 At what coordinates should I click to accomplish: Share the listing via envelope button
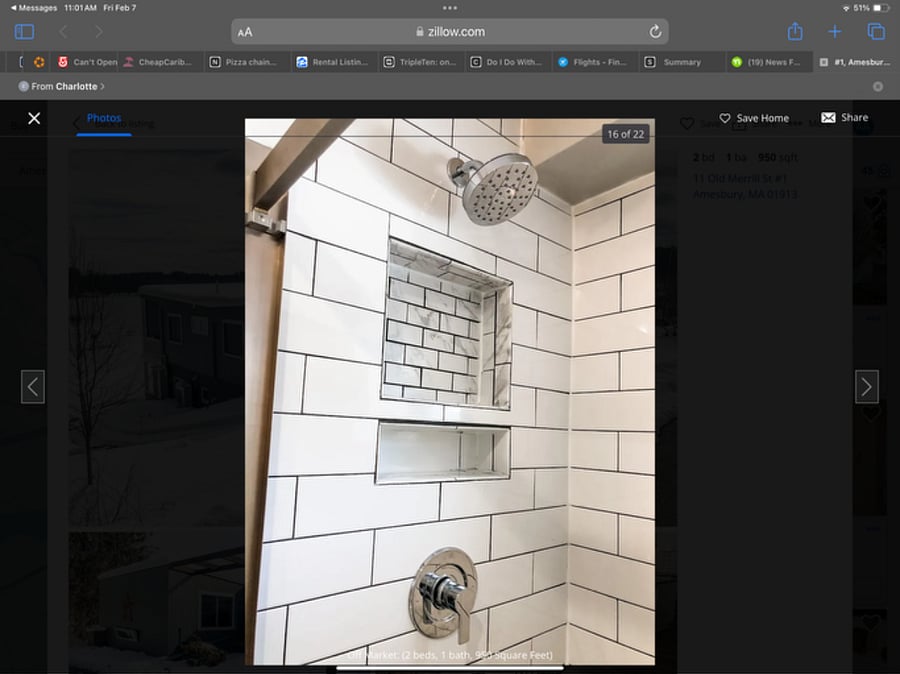pyautogui.click(x=844, y=117)
